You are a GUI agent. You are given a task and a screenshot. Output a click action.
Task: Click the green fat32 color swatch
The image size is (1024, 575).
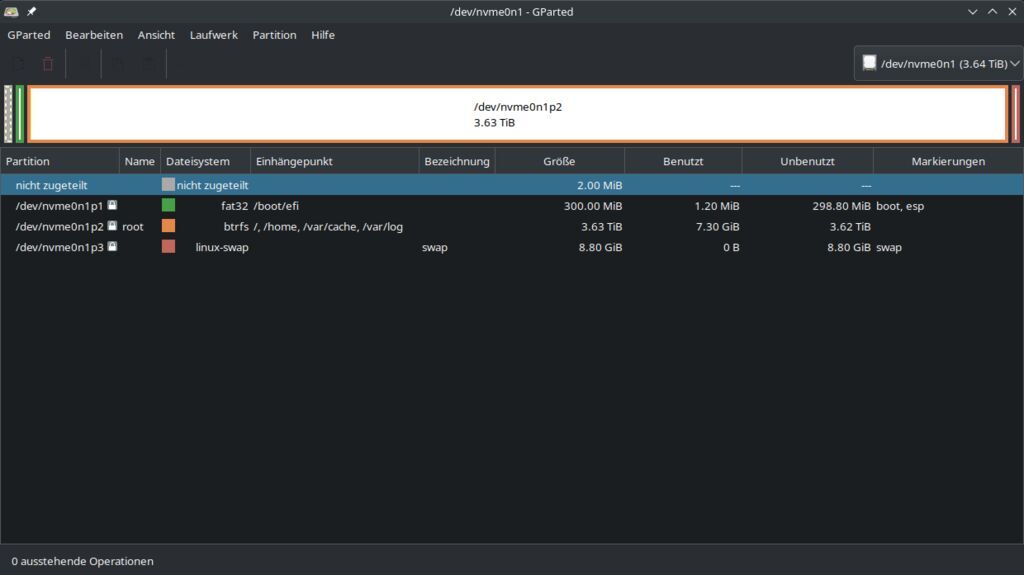click(x=168, y=205)
